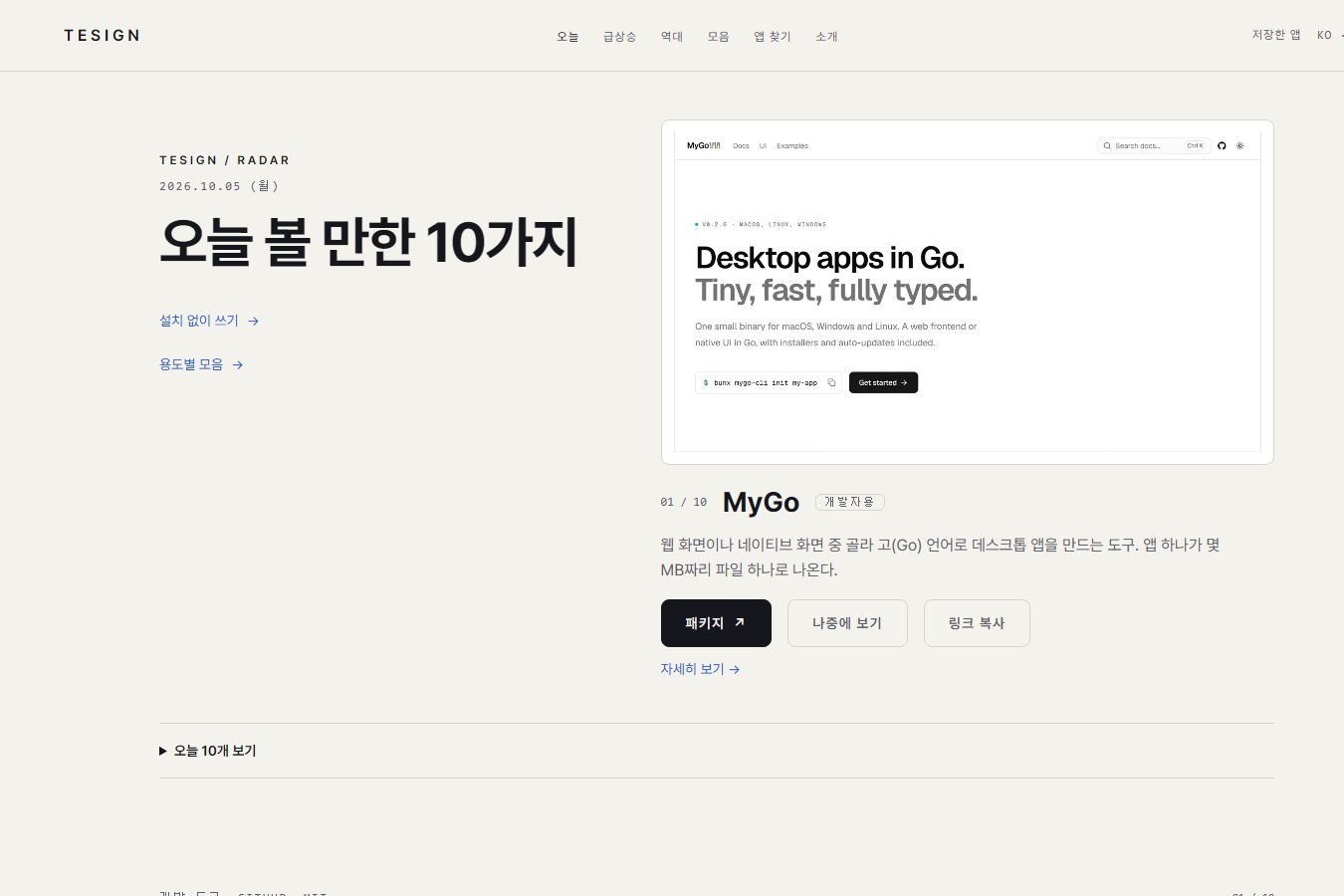The image size is (1344, 896).
Task: Open the 자세히 보기 link
Action: coord(700,669)
